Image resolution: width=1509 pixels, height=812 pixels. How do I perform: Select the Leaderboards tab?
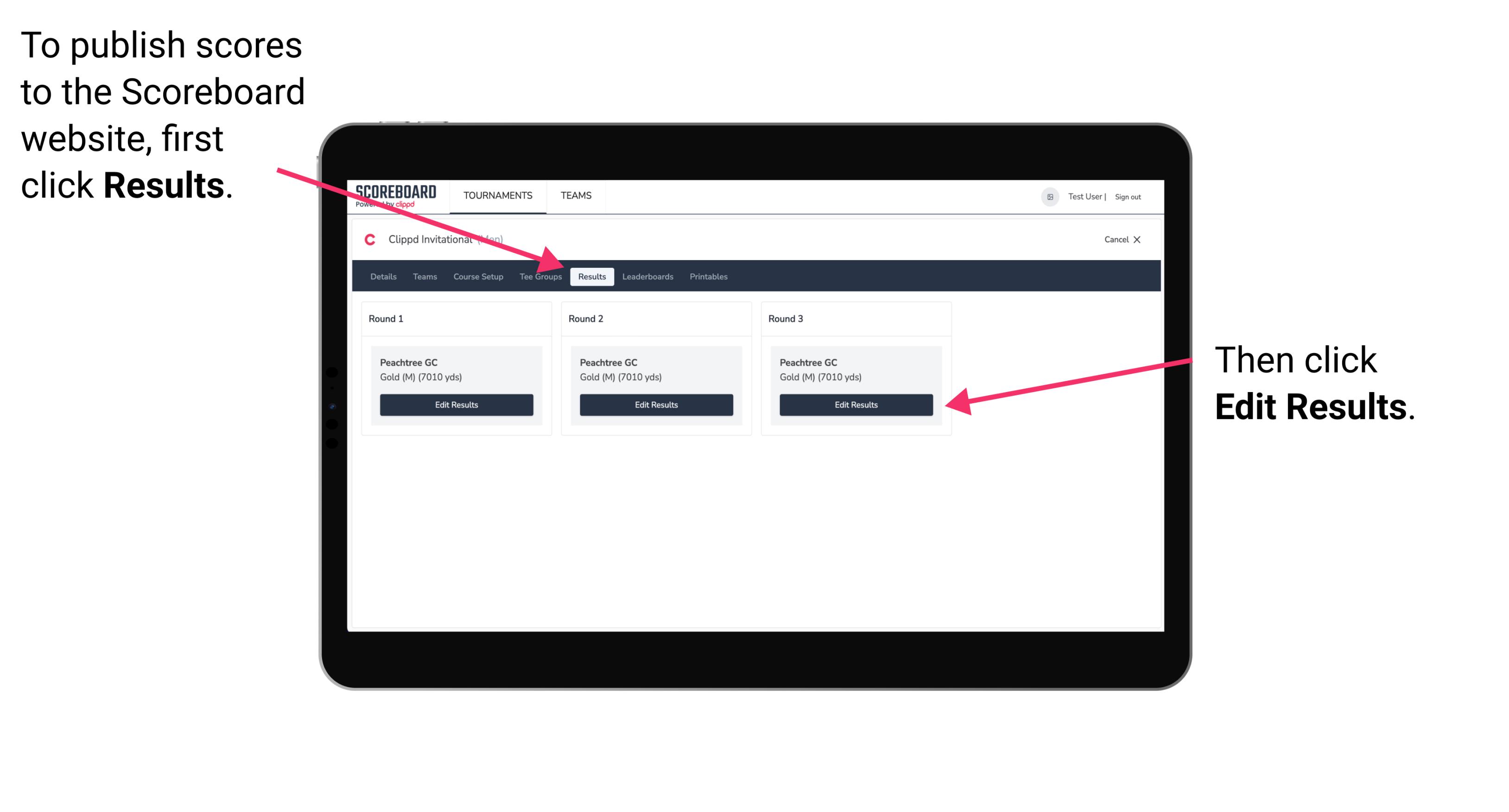click(x=647, y=277)
